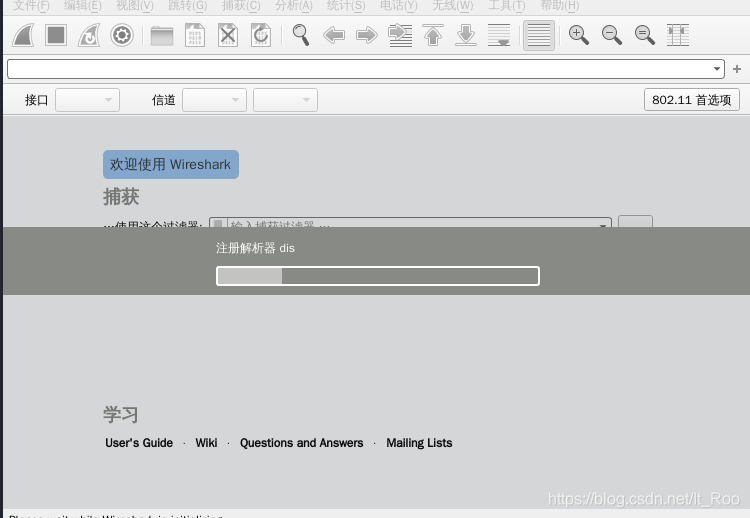Viewport: 750px width, 518px height.
Task: Open 无线(W) menu
Action: coord(452,5)
